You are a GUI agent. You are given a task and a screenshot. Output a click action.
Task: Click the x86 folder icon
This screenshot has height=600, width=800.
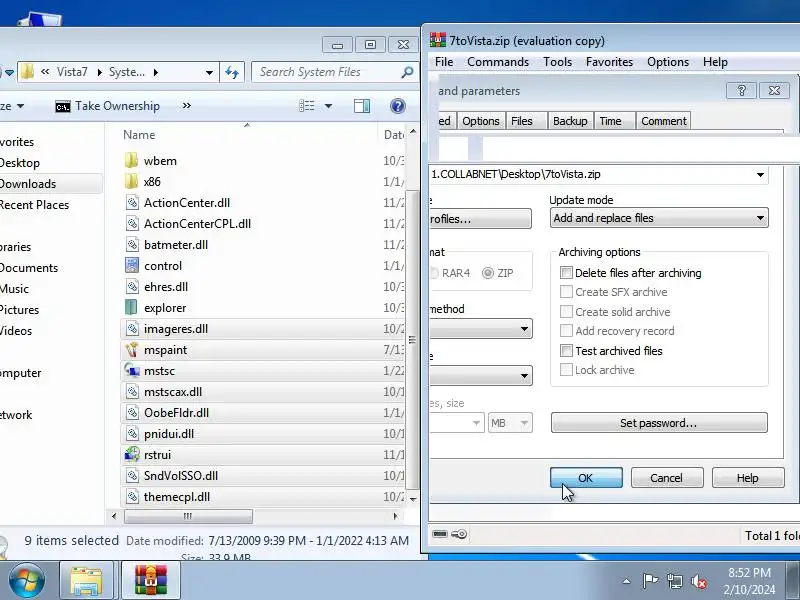[131, 182]
